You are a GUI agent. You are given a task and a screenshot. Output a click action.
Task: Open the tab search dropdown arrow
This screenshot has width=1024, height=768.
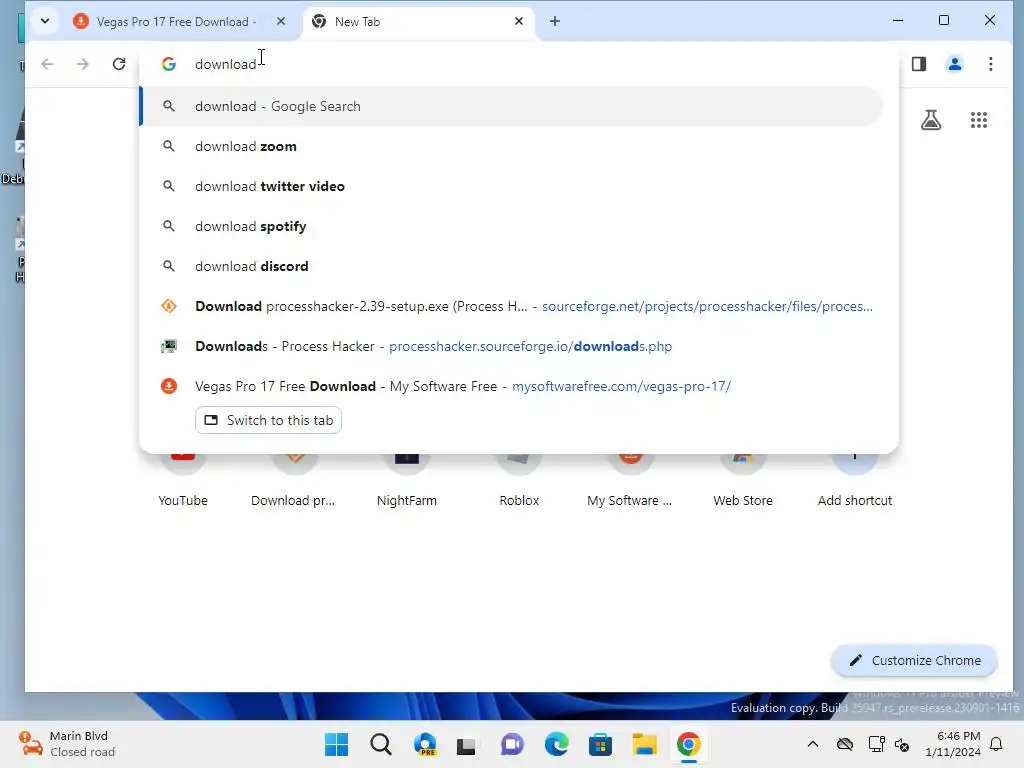tap(44, 21)
